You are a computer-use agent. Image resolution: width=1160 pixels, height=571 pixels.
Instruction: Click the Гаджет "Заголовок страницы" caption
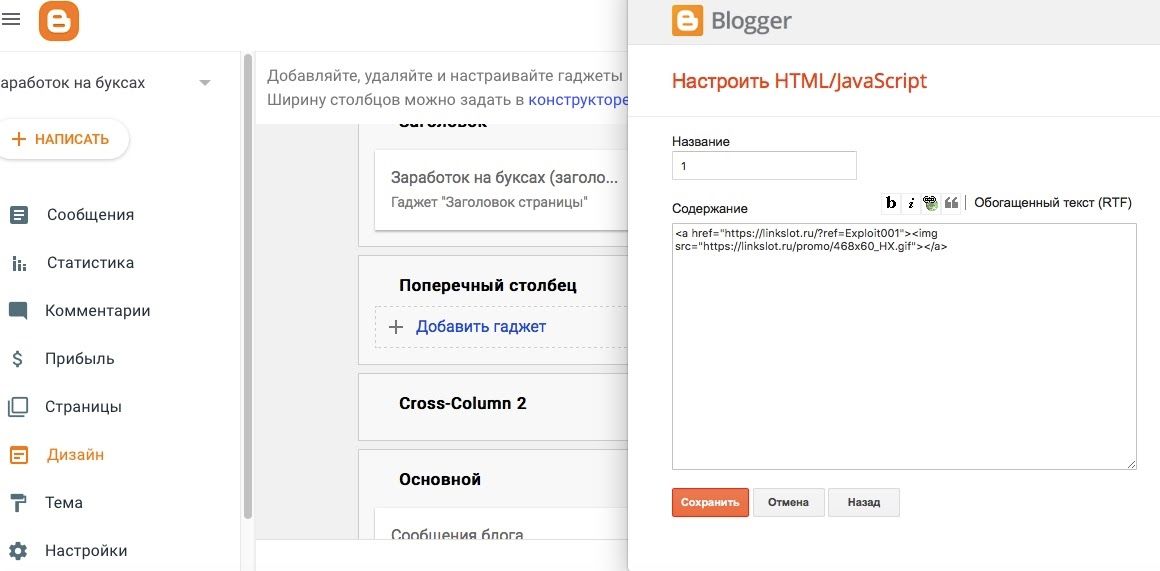point(489,202)
